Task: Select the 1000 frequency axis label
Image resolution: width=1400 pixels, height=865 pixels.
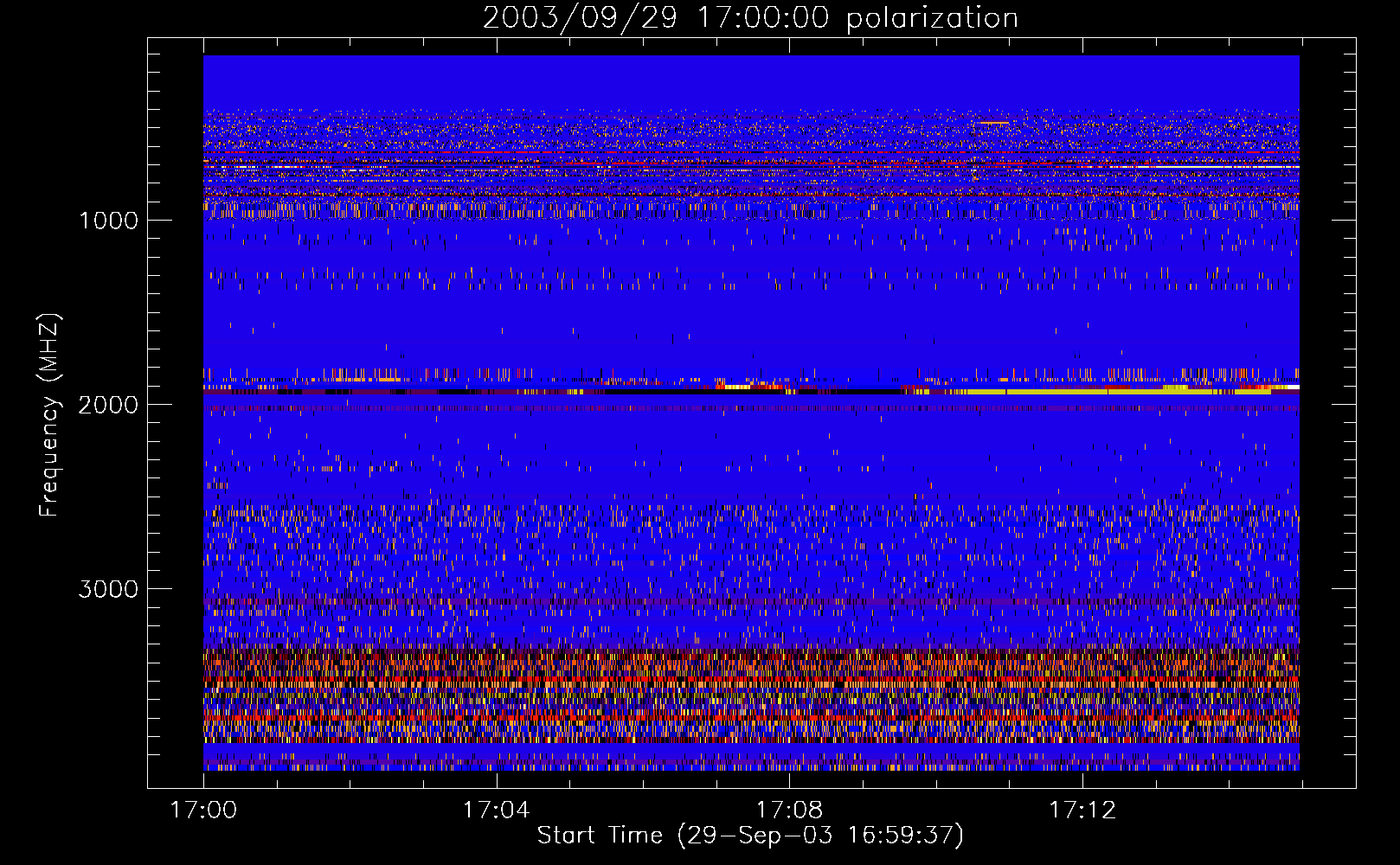Action: [x=108, y=221]
